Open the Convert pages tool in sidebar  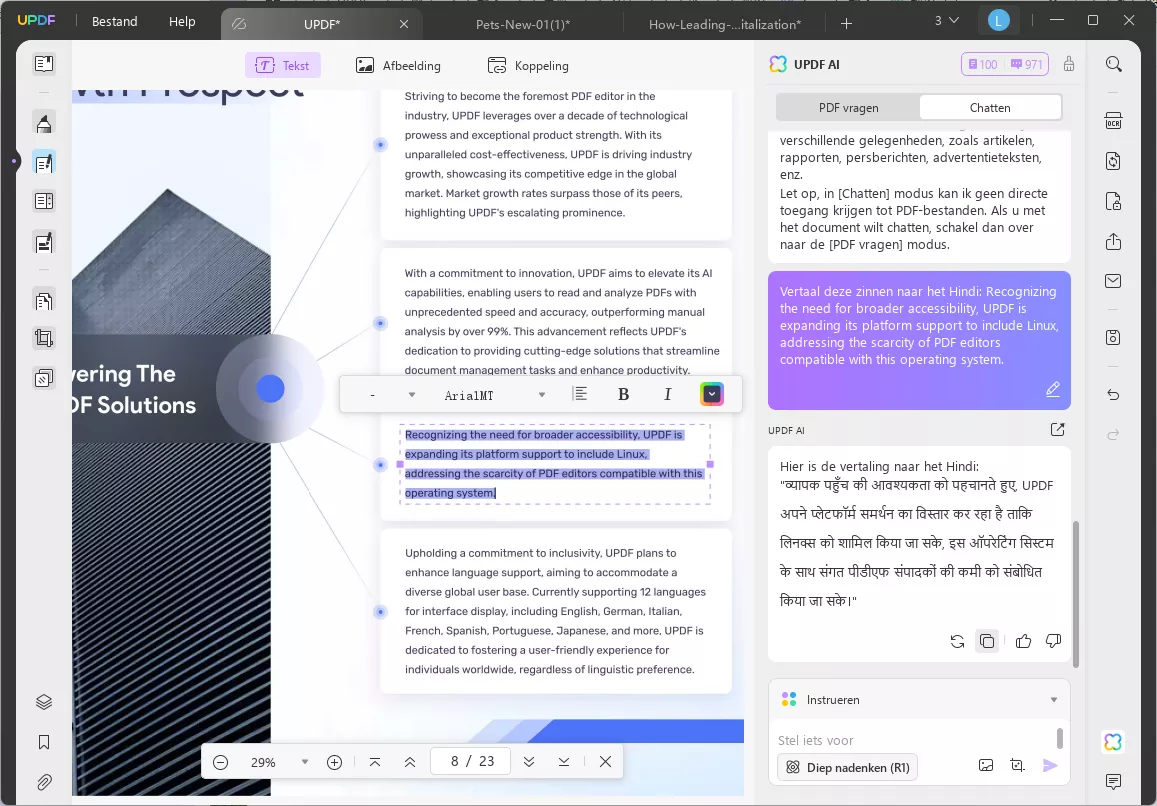pos(44,300)
